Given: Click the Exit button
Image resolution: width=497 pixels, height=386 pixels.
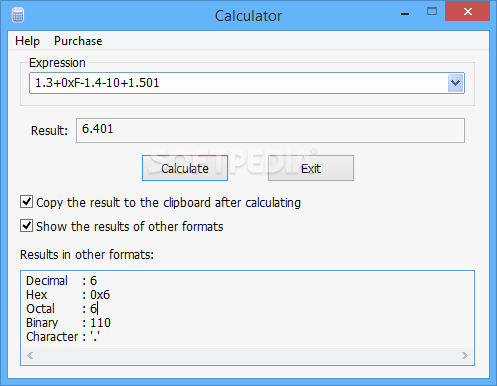Looking at the screenshot, I should pos(311,168).
